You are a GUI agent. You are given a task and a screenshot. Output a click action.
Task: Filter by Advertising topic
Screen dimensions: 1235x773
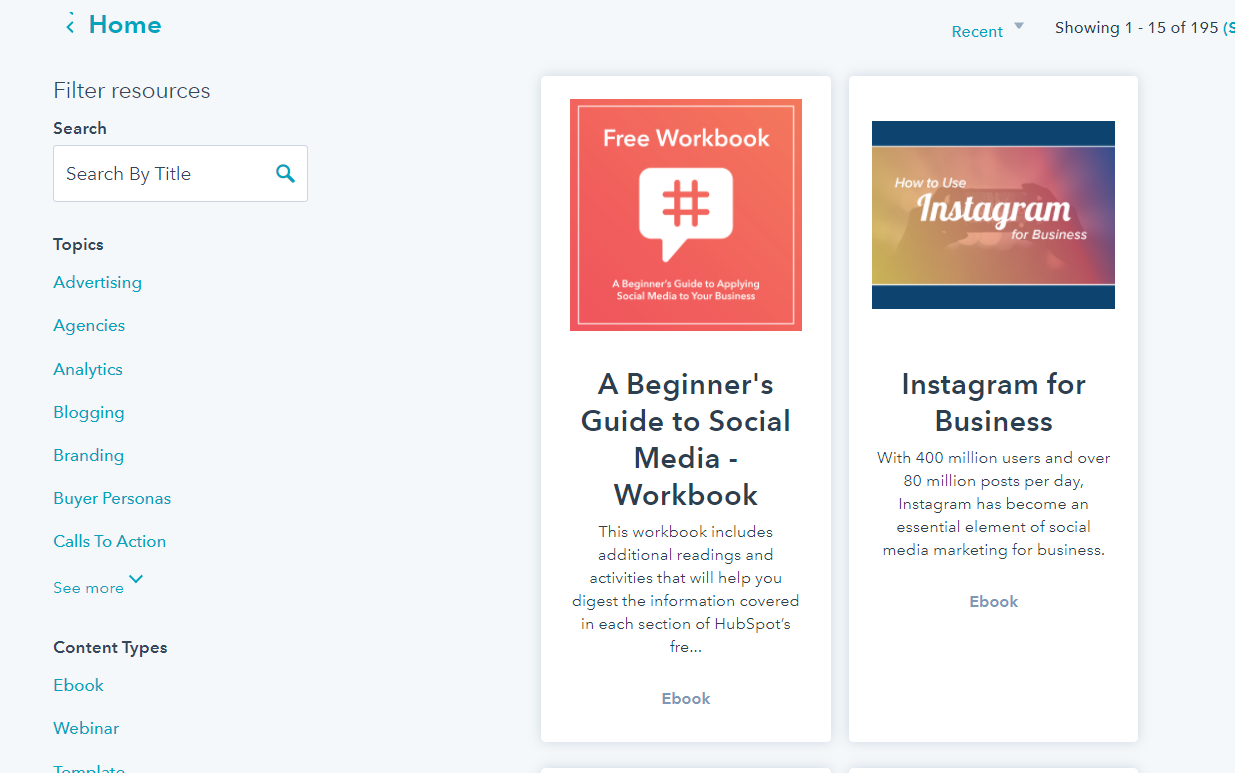pyautogui.click(x=98, y=282)
